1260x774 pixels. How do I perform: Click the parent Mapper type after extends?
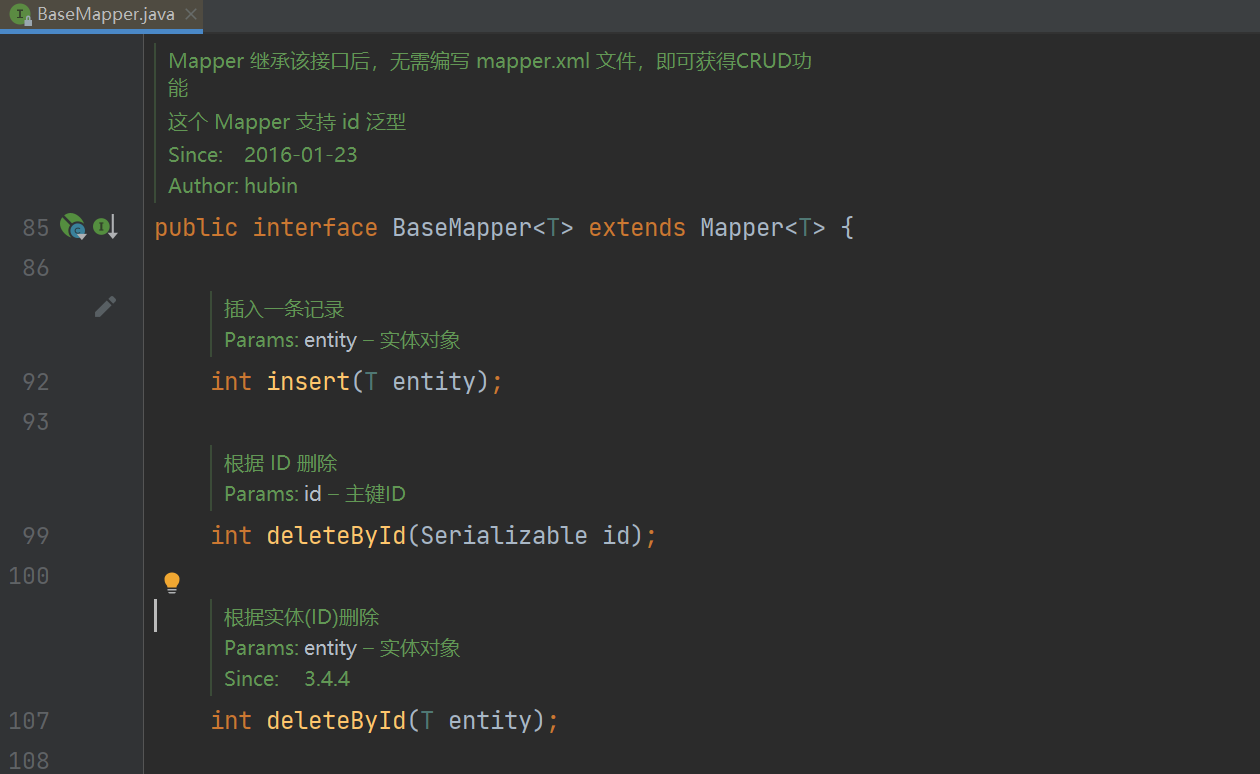click(741, 228)
